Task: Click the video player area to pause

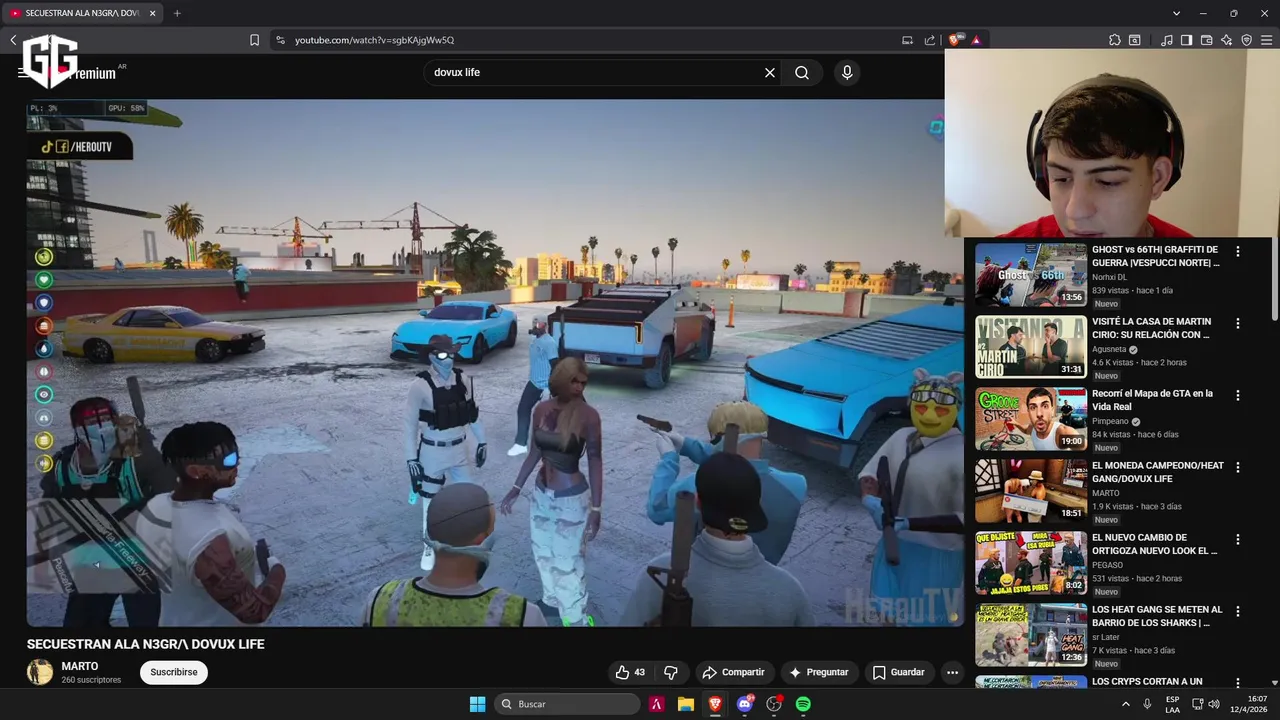Action: (x=495, y=362)
